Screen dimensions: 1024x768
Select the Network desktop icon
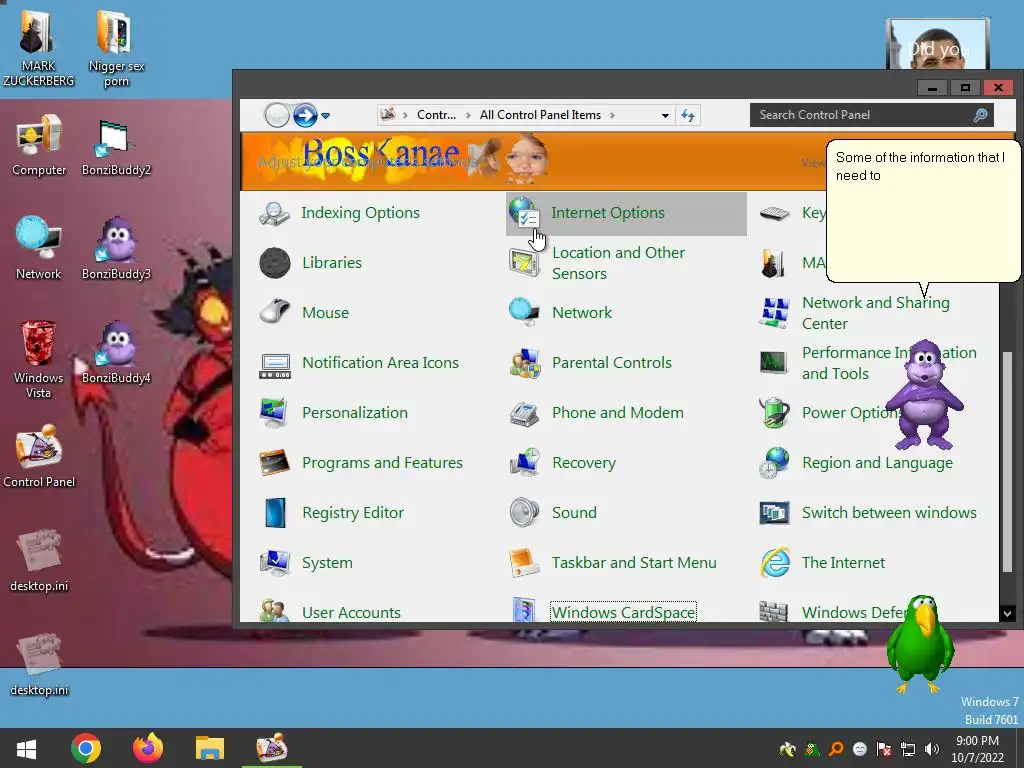click(39, 249)
